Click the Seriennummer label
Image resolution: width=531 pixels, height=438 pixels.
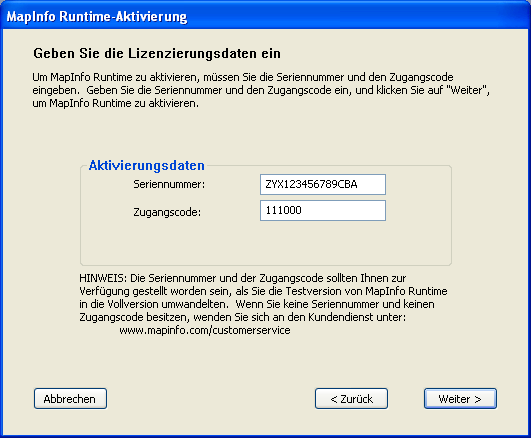click(169, 184)
